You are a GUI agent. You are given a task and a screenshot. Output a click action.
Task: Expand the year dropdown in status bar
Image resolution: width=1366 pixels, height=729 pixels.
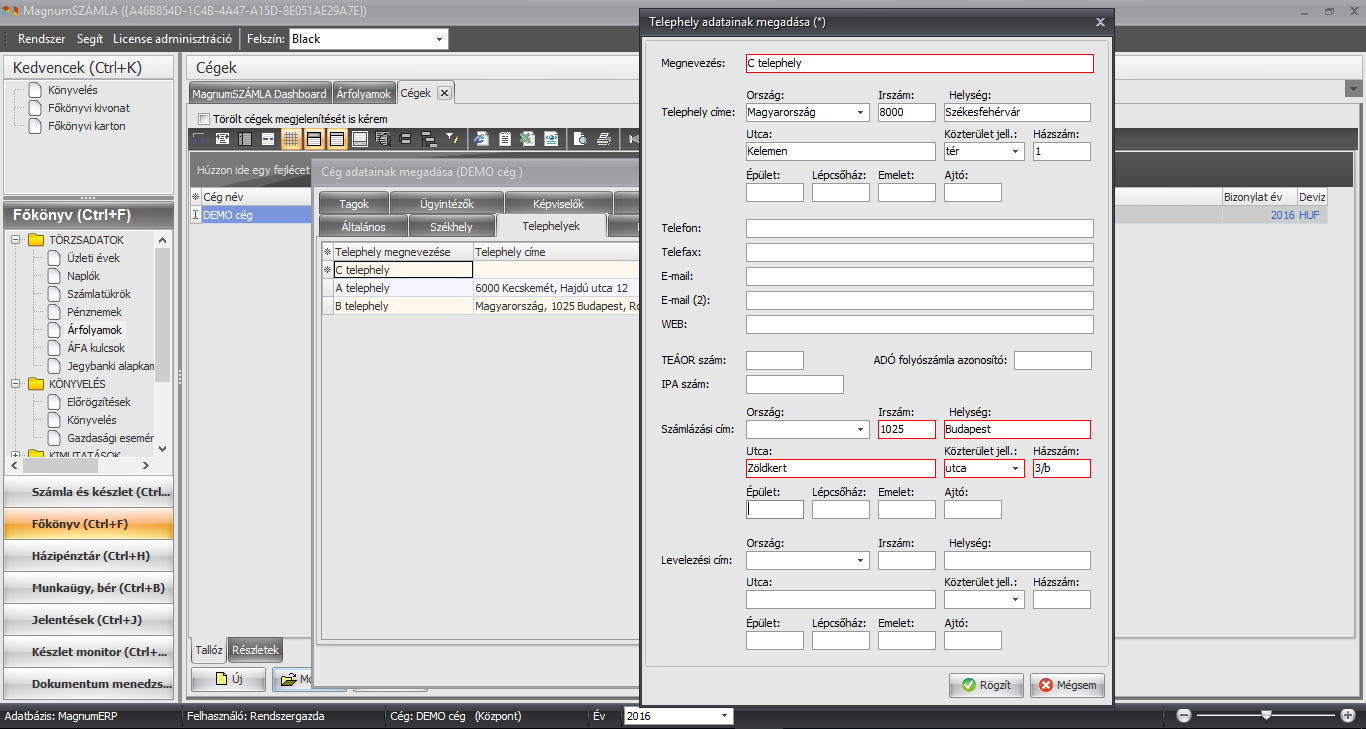tap(724, 716)
